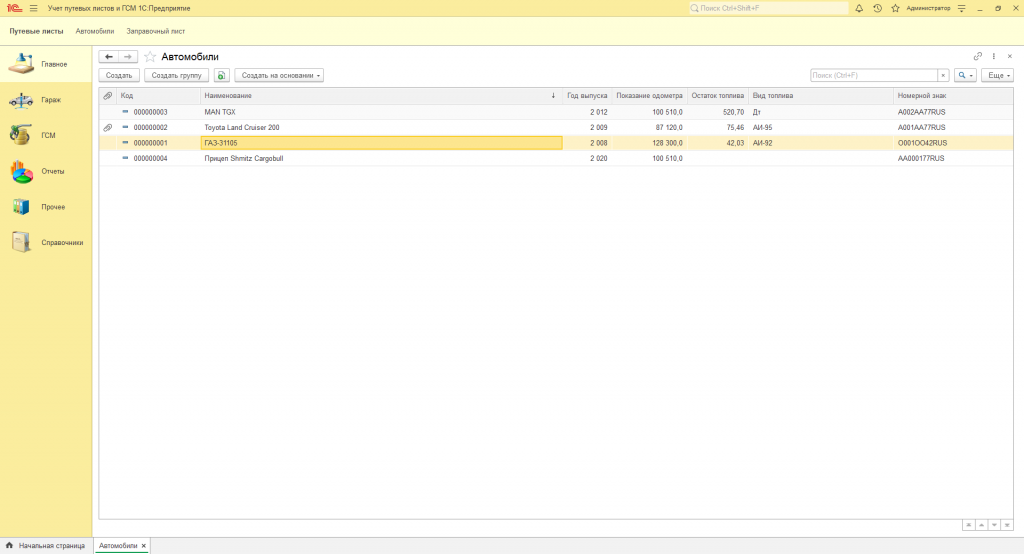Move one row down arrow at list bottom
The image size is (1024, 554).
994,525
